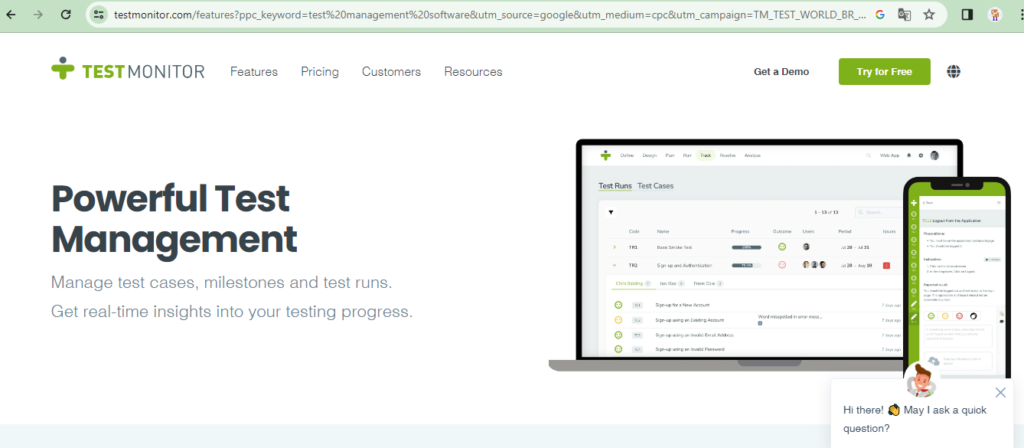This screenshot has width=1024, height=448.
Task: Click 'Manage test cases, milestones and test runs.' text
Action: click(x=222, y=283)
